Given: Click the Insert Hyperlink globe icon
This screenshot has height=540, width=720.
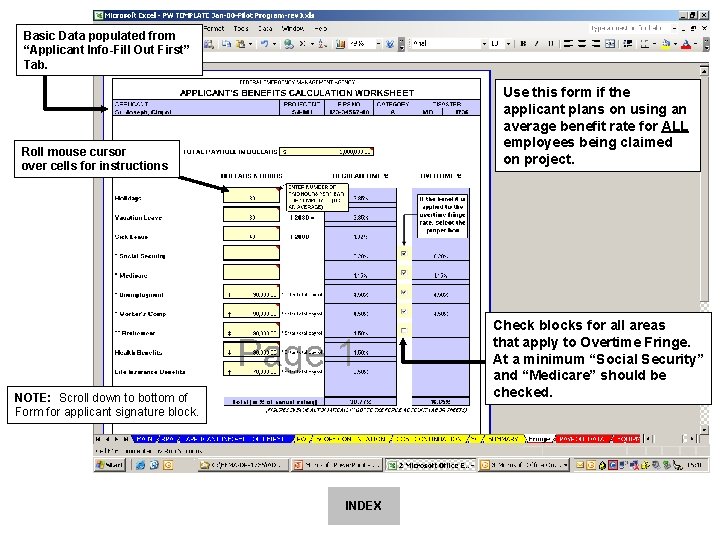Looking at the screenshot, I should (288, 44).
